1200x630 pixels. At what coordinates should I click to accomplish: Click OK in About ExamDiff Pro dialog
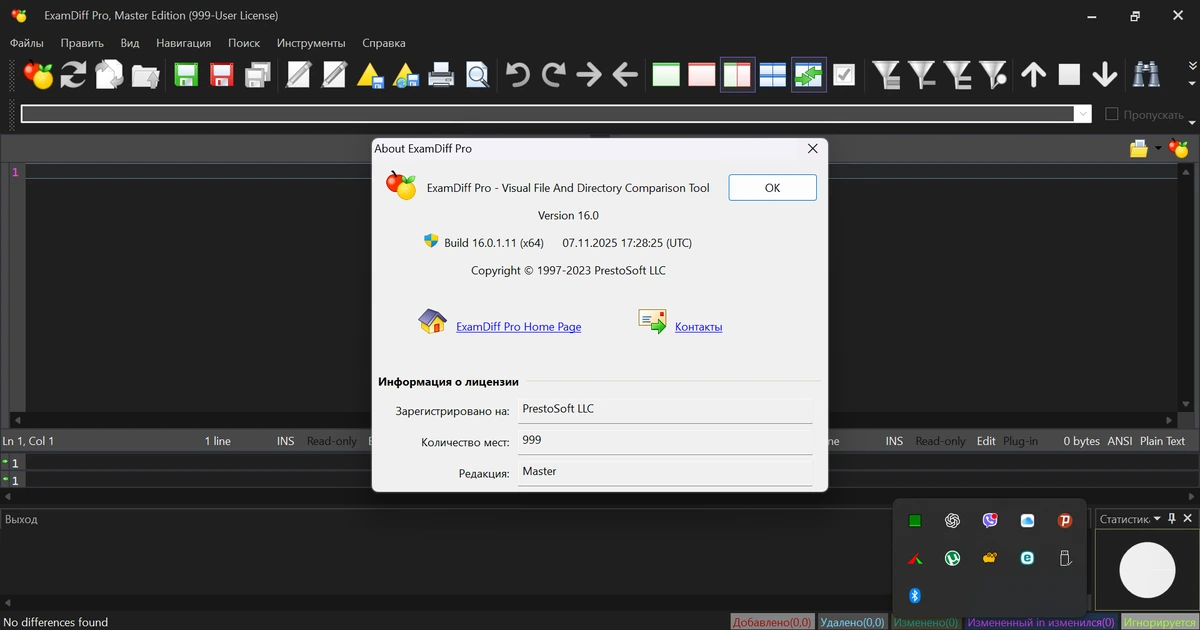pyautogui.click(x=772, y=187)
